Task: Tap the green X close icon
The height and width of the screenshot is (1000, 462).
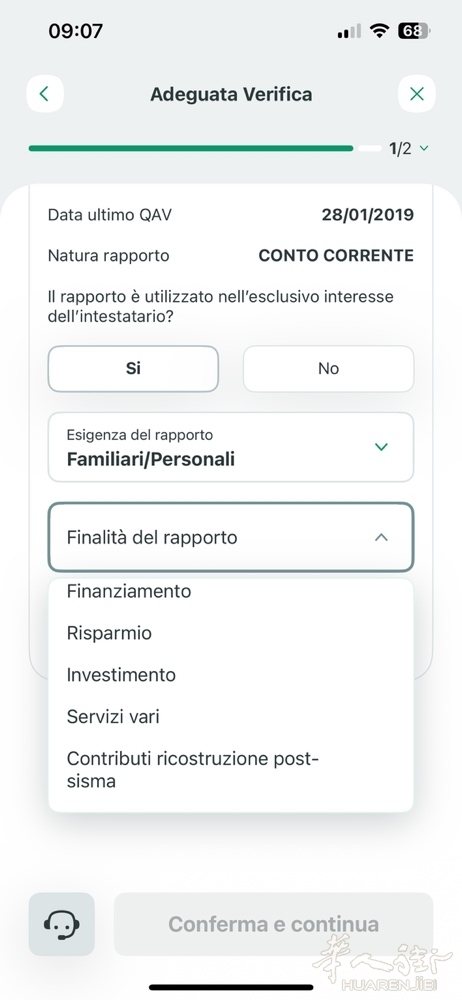Action: tap(417, 94)
